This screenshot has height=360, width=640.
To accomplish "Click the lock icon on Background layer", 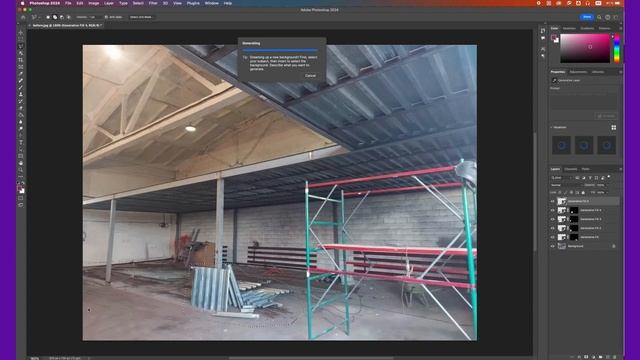I will click(x=613, y=246).
